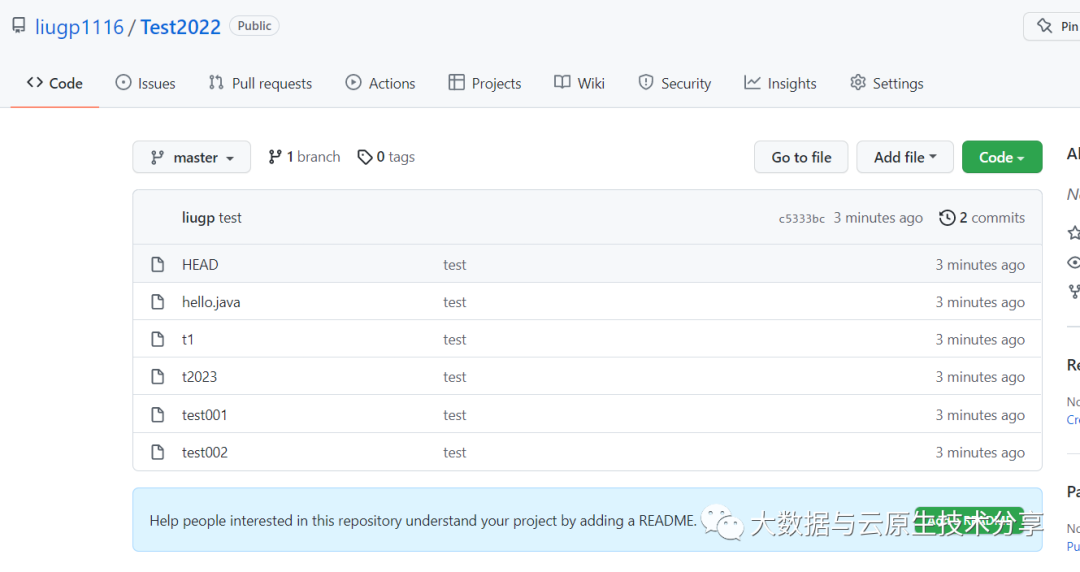Click the history clock icon beside commits
Screen dimensions: 1080x572
[x=947, y=218]
